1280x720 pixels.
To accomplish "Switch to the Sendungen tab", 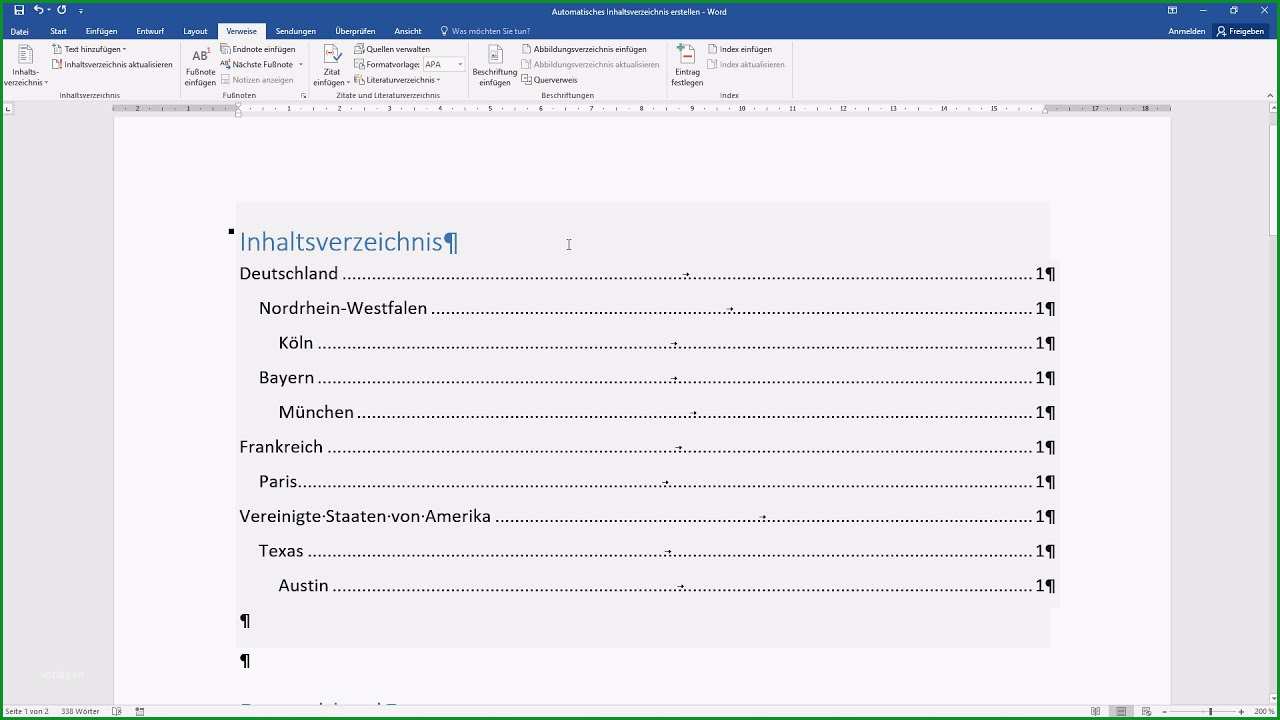I will pyautogui.click(x=296, y=31).
